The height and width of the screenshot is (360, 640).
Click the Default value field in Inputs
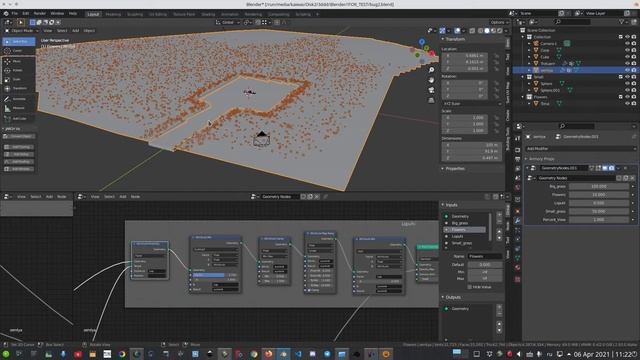click(x=485, y=264)
